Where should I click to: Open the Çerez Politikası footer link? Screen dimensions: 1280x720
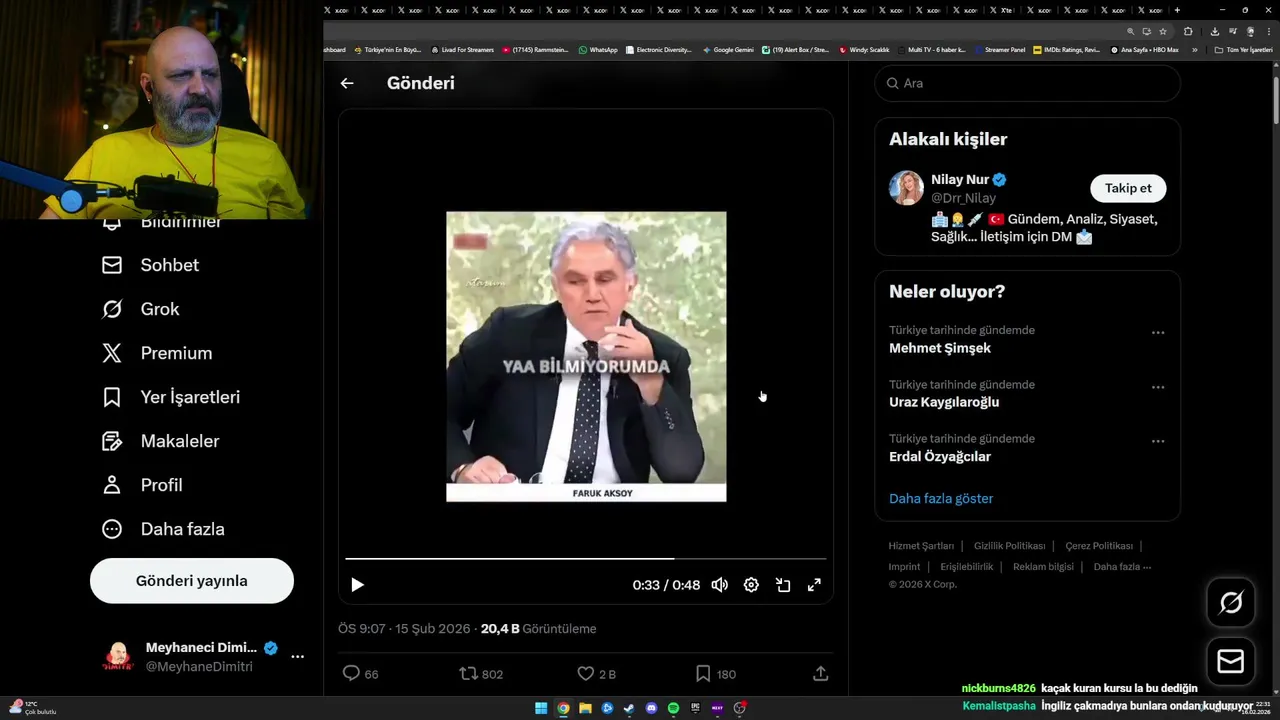click(x=1099, y=546)
